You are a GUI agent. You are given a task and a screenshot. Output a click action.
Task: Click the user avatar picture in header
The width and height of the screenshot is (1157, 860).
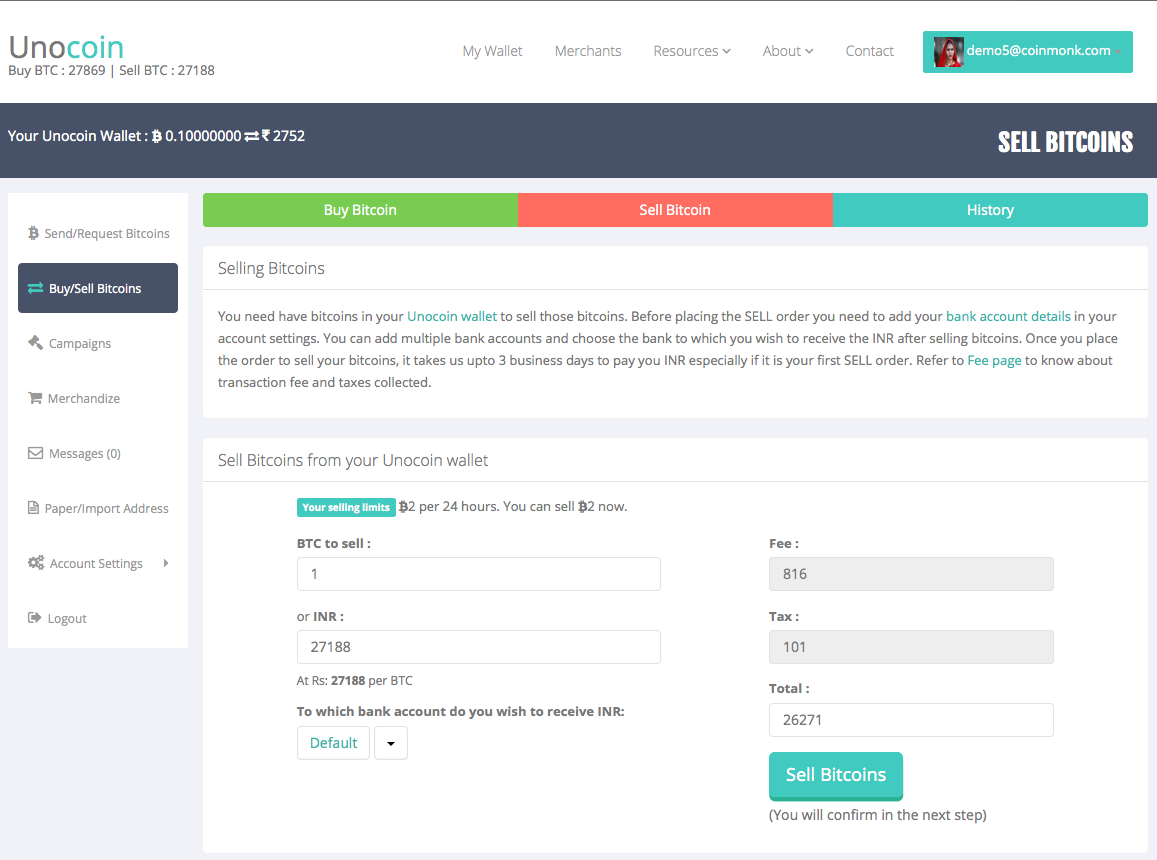948,52
